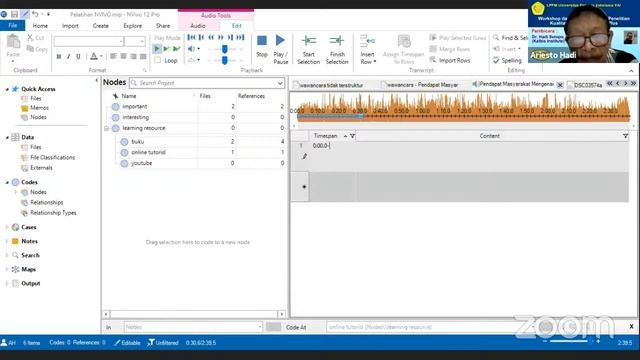
Task: Open Relationship Types under Codes
Action: point(53,213)
